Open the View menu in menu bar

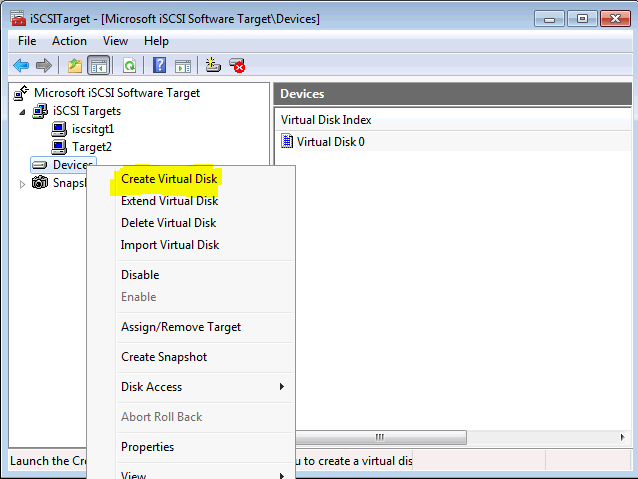pyautogui.click(x=115, y=41)
